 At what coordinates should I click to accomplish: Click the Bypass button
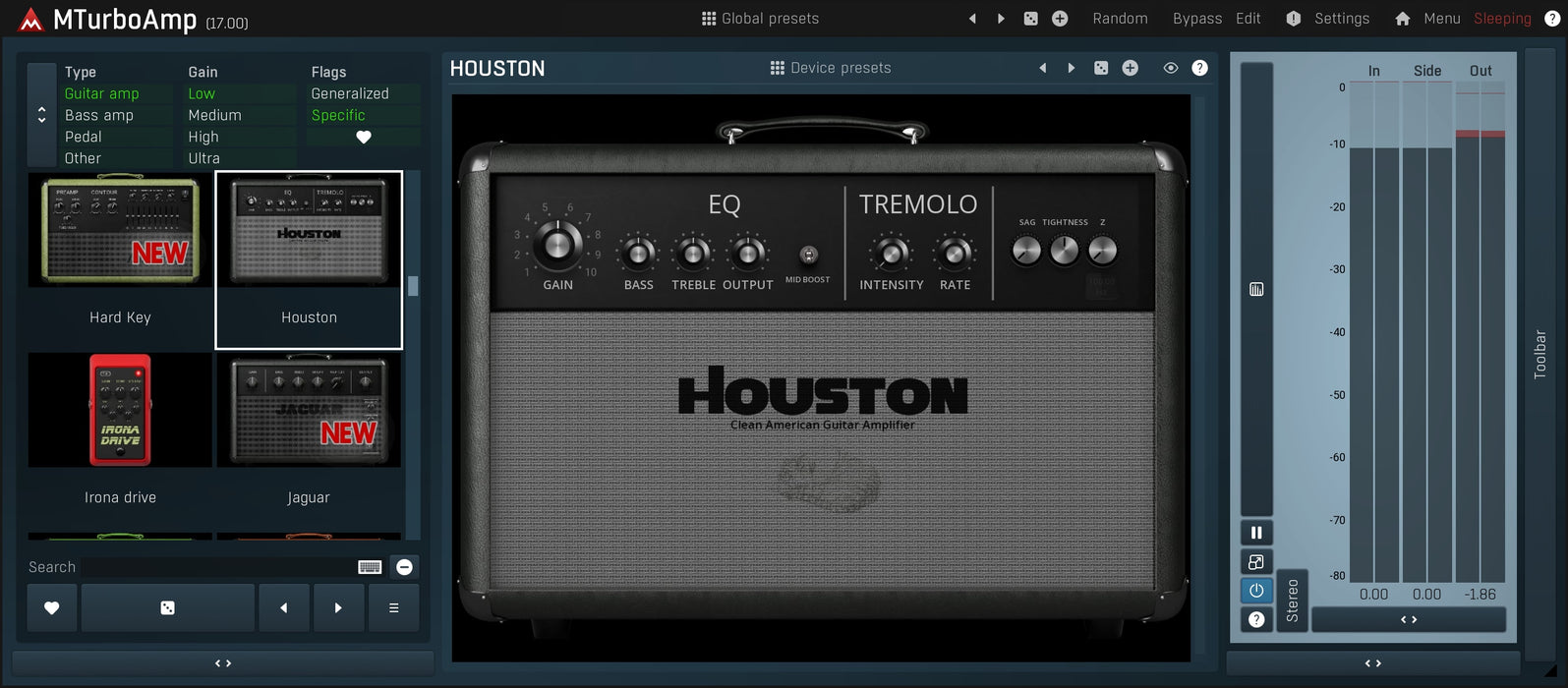tap(1196, 19)
